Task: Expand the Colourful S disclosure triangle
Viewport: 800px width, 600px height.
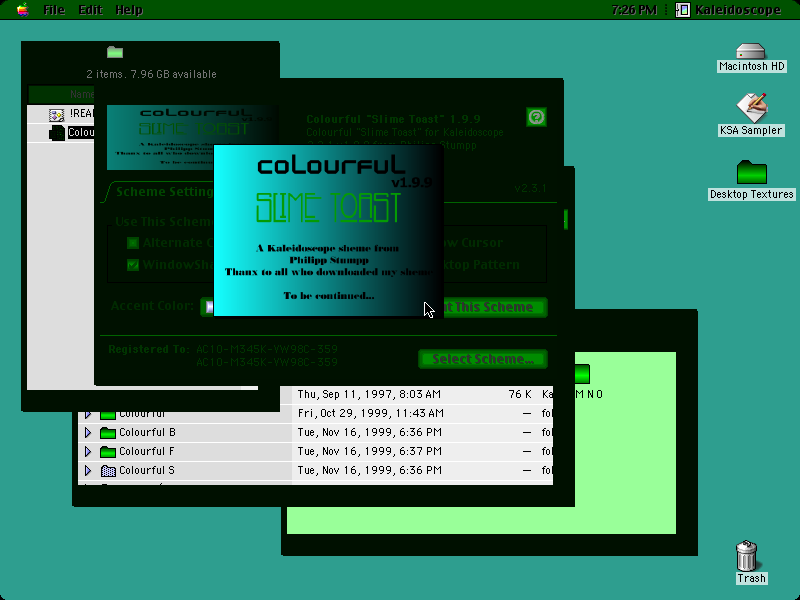Action: [x=88, y=470]
